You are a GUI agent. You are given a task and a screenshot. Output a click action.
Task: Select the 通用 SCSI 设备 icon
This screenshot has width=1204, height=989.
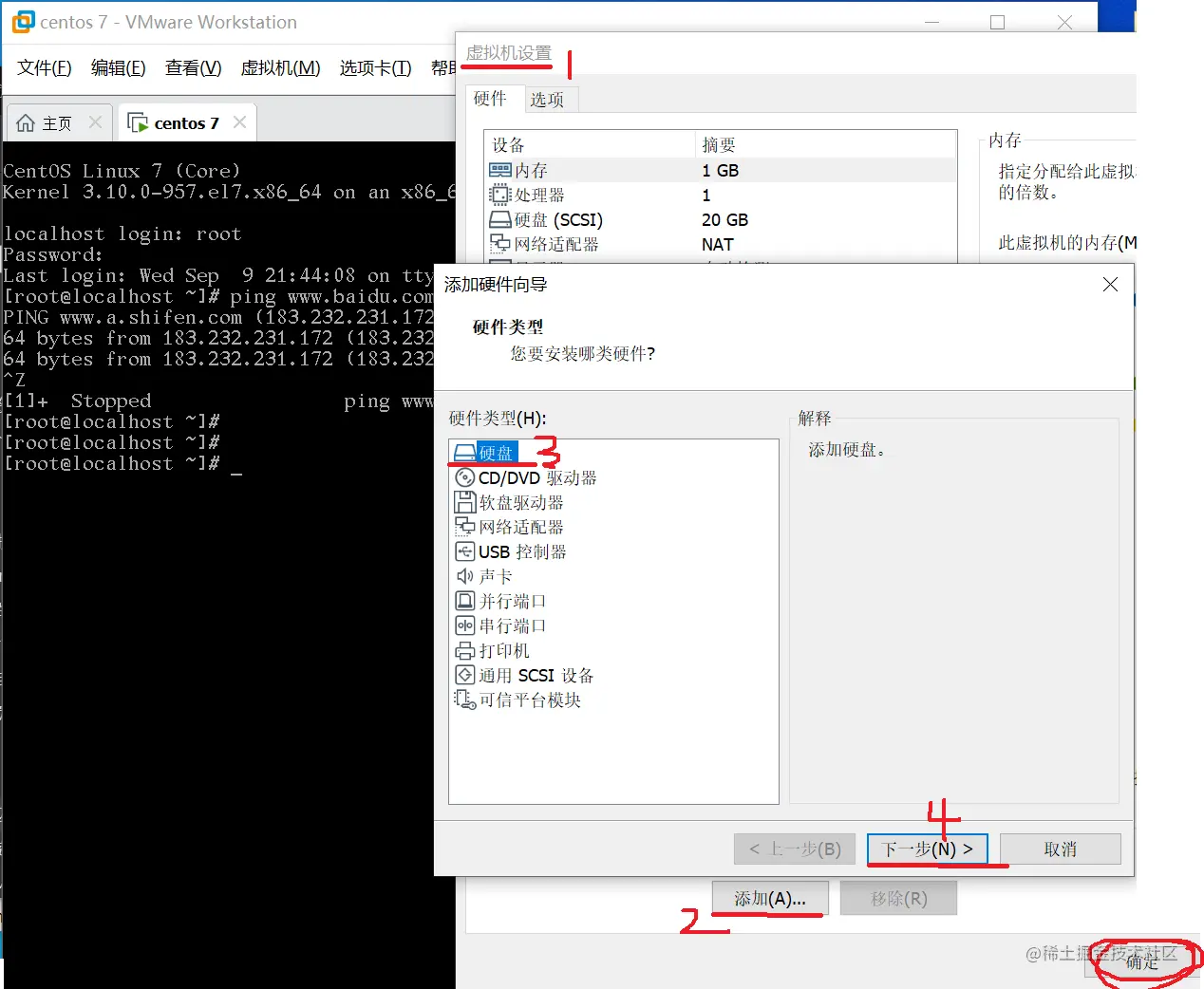465,675
